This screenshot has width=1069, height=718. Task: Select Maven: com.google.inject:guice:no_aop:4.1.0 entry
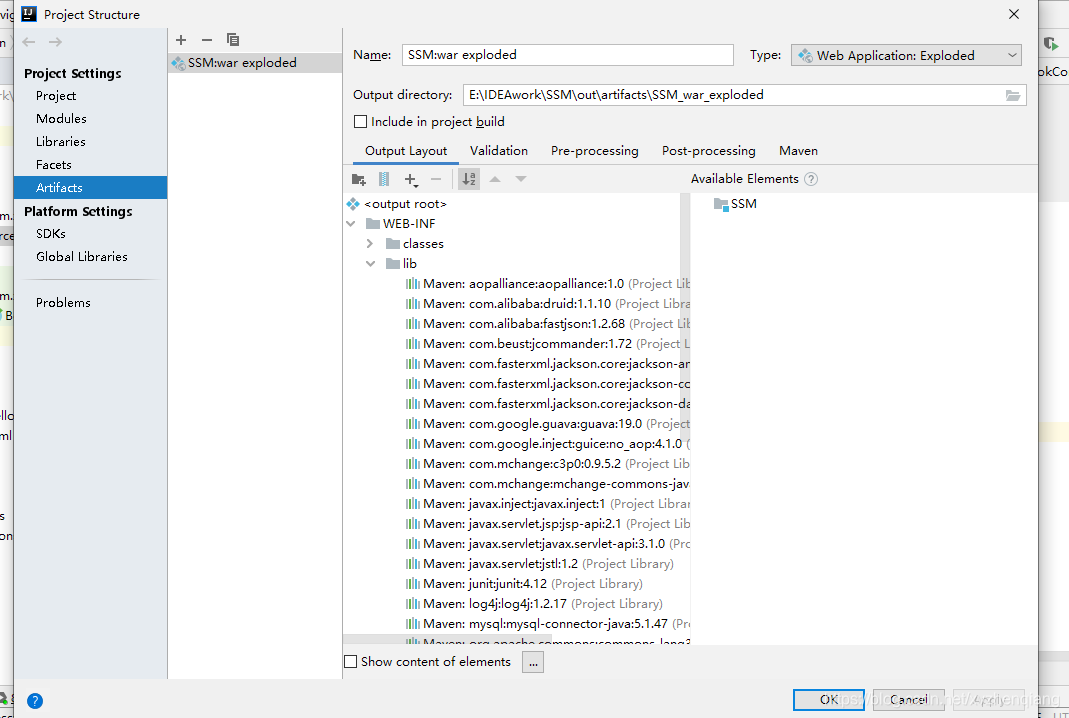point(547,444)
